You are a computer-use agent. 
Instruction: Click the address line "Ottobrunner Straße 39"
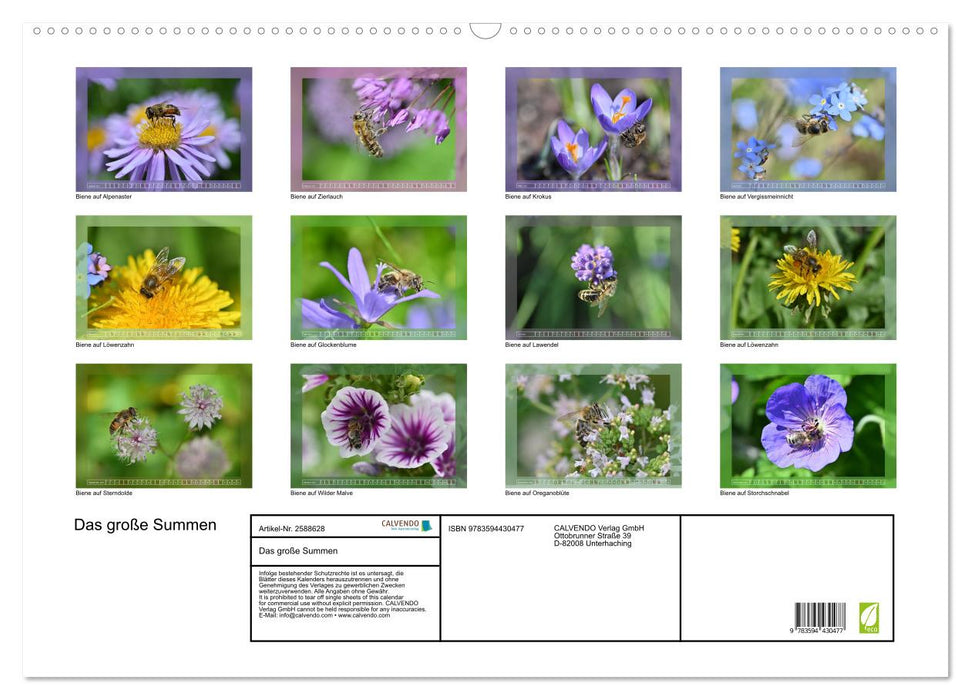click(593, 536)
